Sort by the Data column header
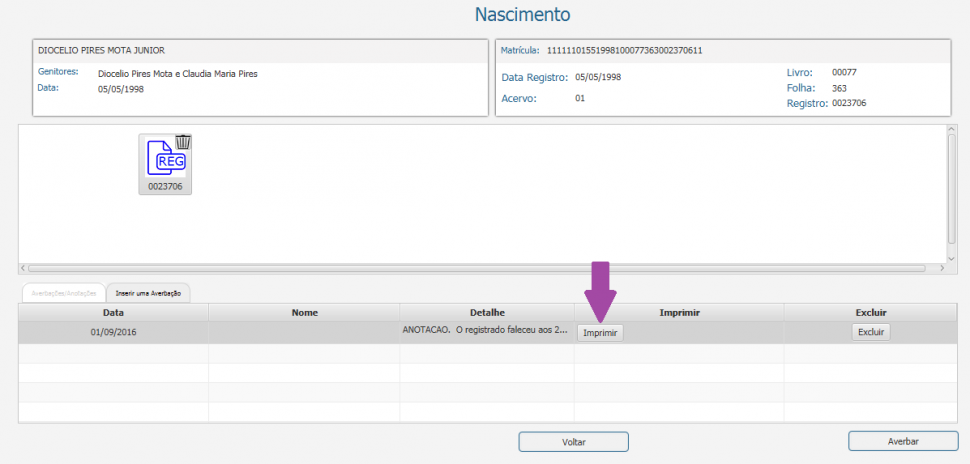970x464 pixels. pos(113,312)
